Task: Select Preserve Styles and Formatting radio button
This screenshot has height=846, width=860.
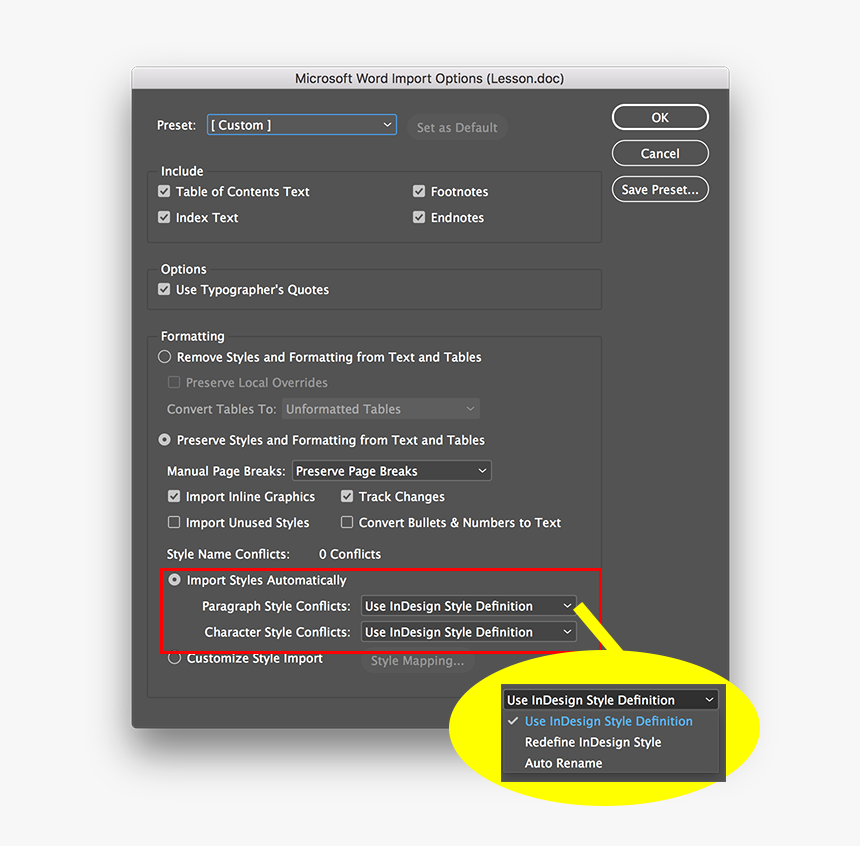Action: coord(165,440)
